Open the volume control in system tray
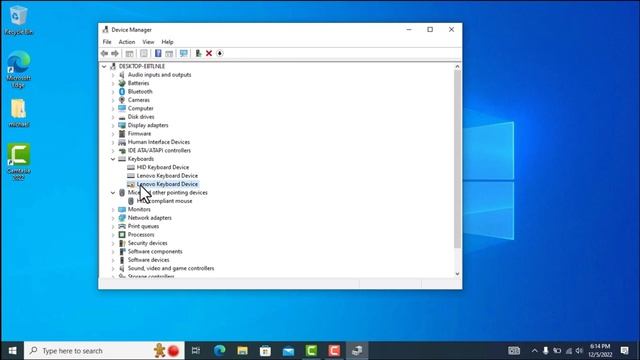Screen dimensions: 640x360 (579, 351)
